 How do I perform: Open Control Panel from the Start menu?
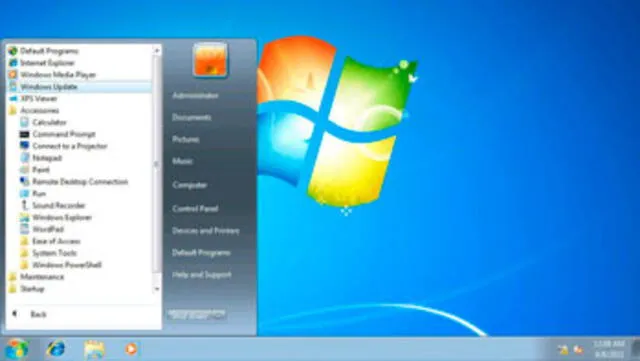[195, 209]
